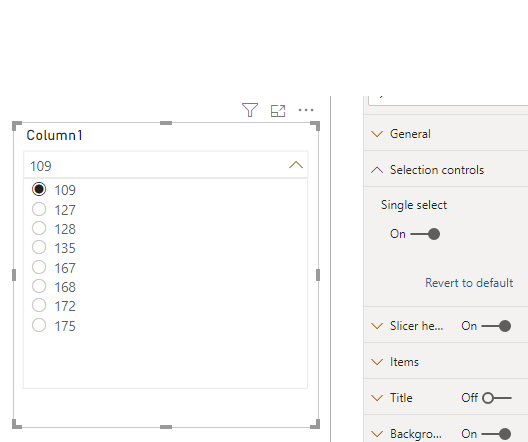Viewport: 528px width, 442px height.
Task: Select radio button for 175
Action: [x=39, y=325]
